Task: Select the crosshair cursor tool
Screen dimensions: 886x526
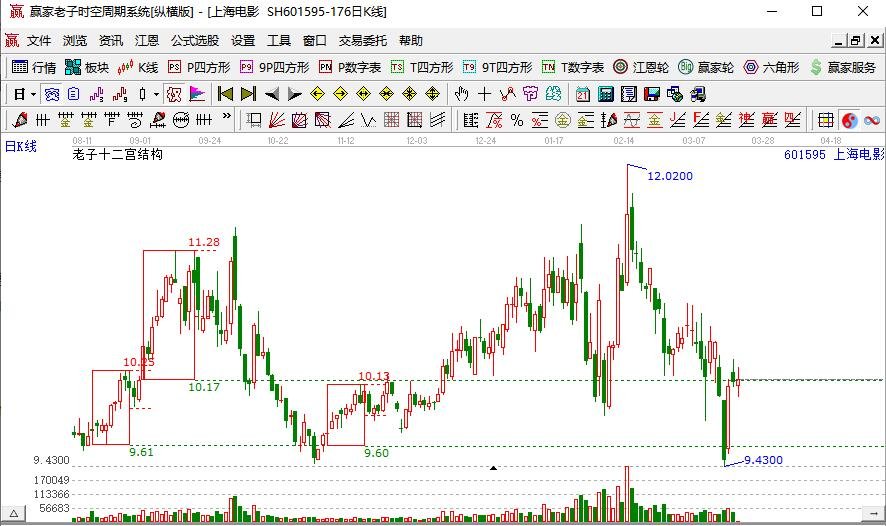Action: [484, 94]
